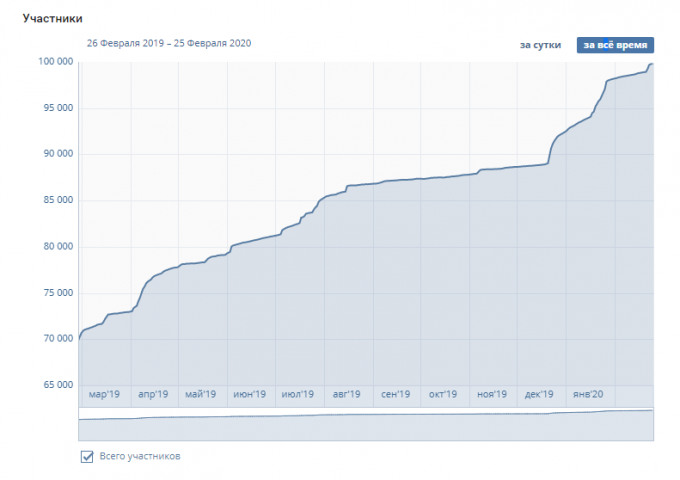Click the 85 000 y-axis value
The height and width of the screenshot is (480, 680).
(x=58, y=200)
